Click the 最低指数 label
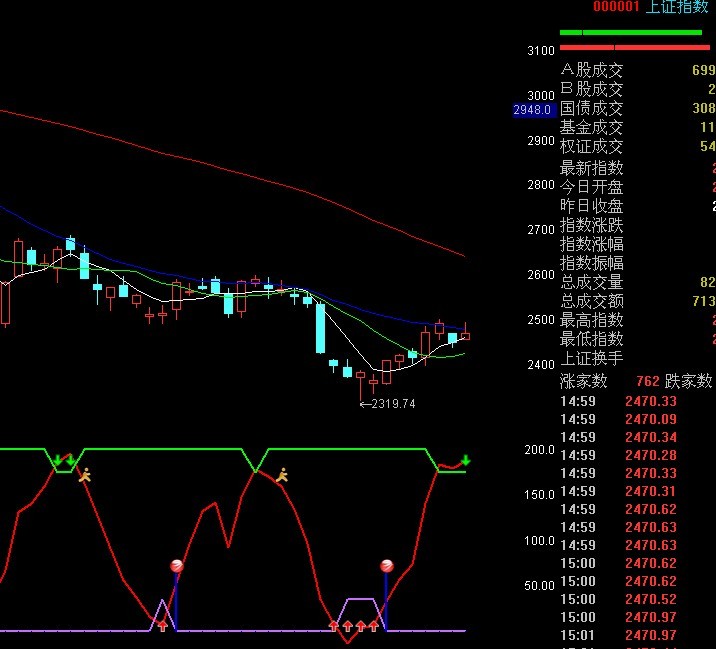716x649 pixels. coord(591,339)
